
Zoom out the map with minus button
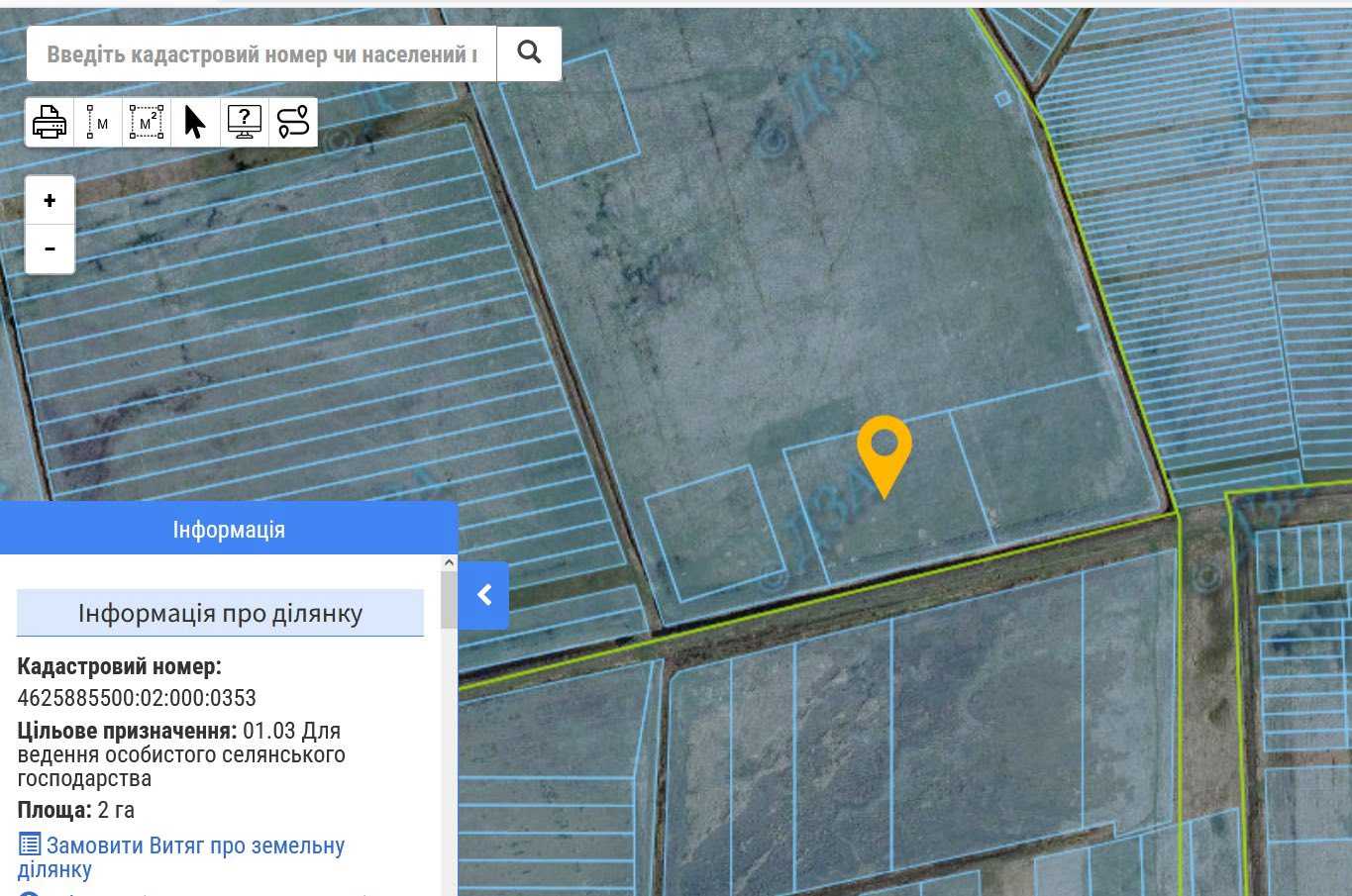[50, 249]
